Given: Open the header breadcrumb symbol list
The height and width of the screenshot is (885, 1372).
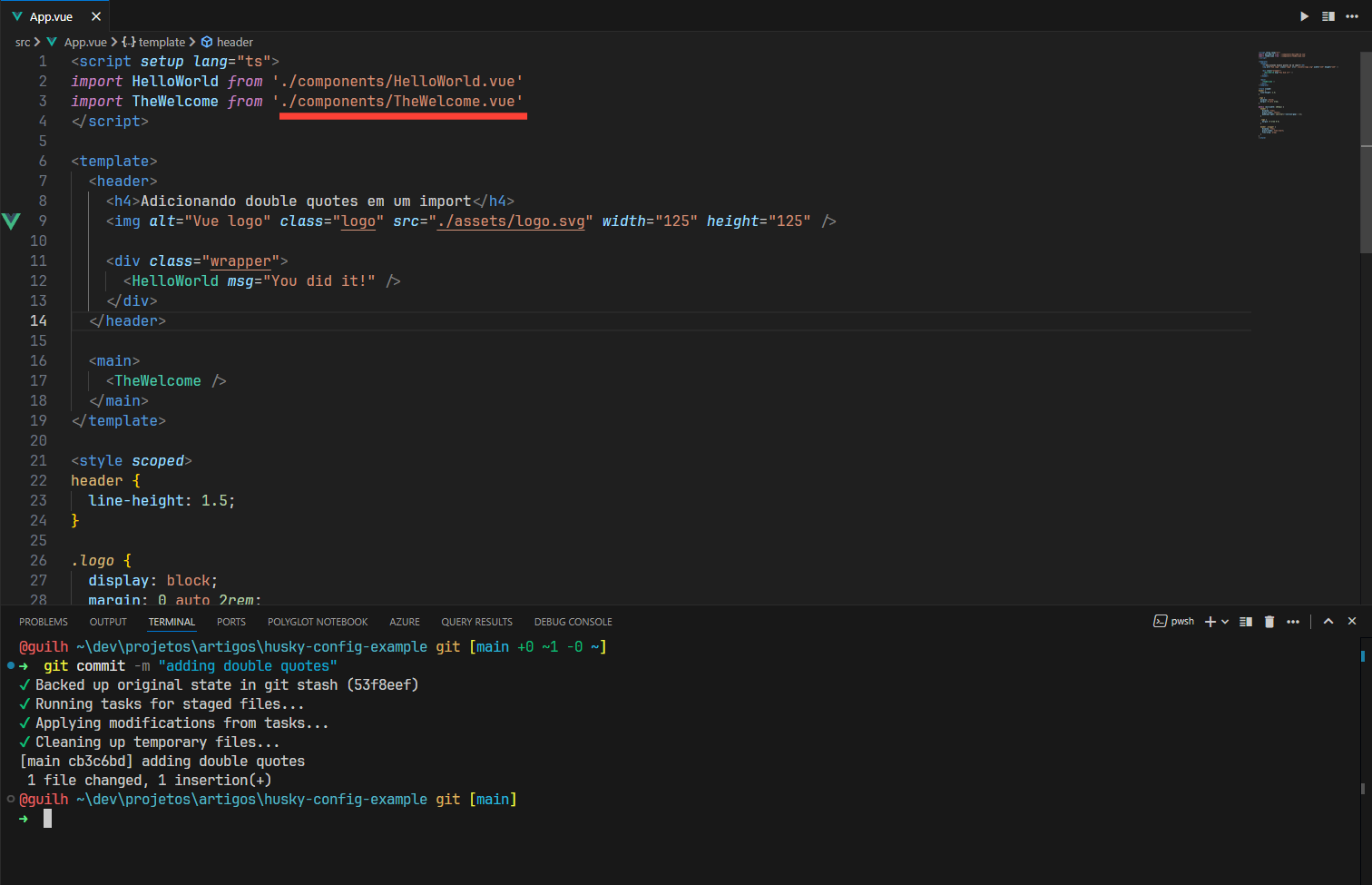Looking at the screenshot, I should click(234, 42).
